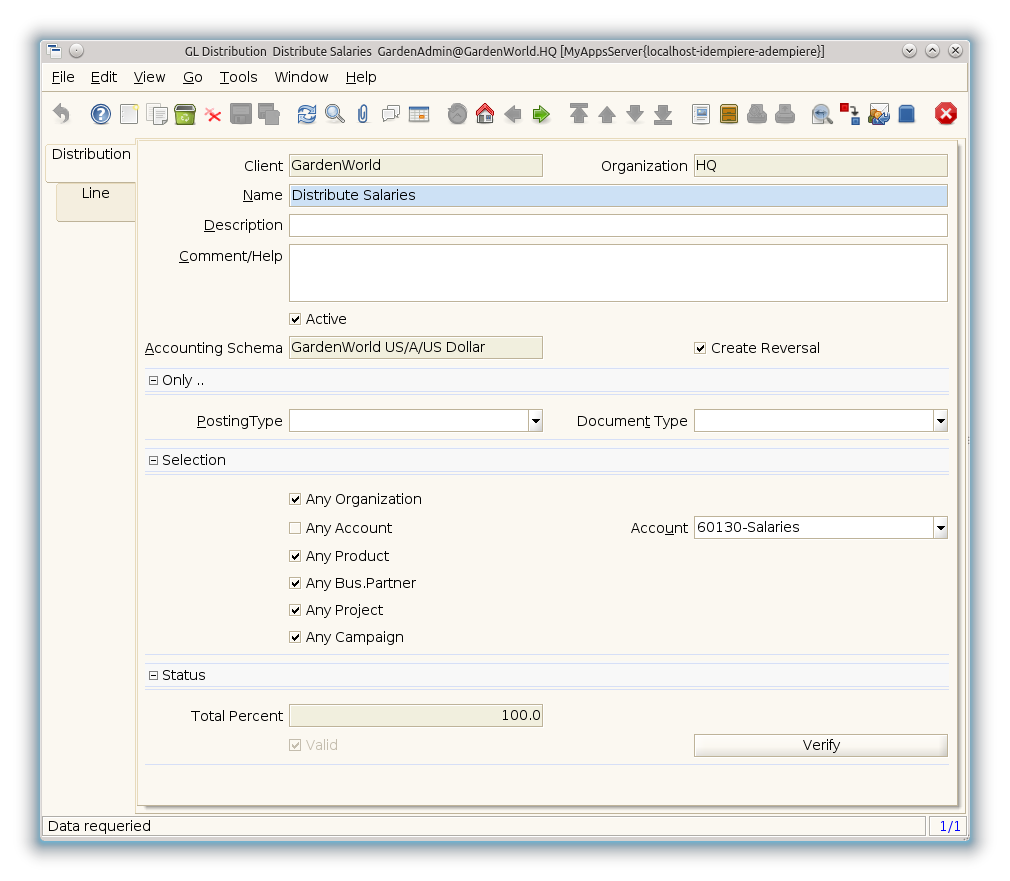This screenshot has width=1010, height=881.
Task: Open record lookup with magnifier icon
Action: tap(335, 114)
